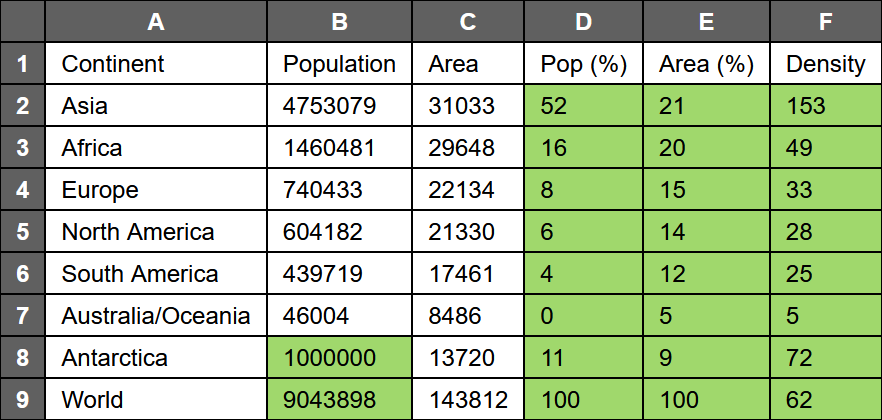Select the Density header cell
This screenshot has width=882, height=420.
[825, 64]
